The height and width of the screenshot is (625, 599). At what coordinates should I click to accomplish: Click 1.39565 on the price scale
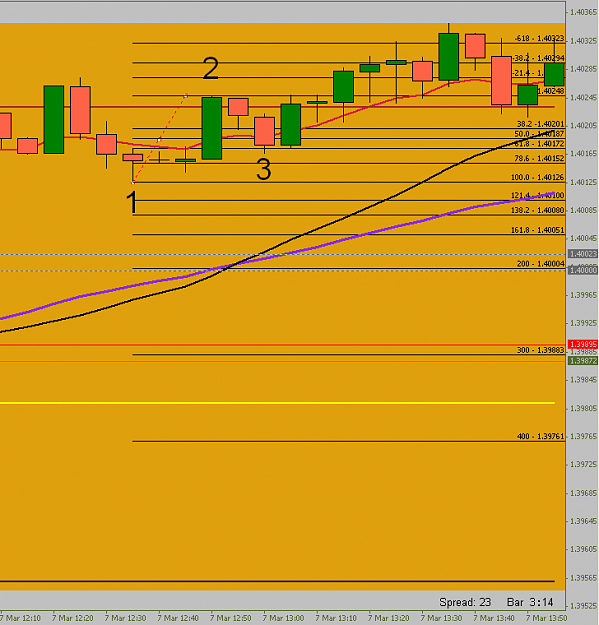tap(583, 578)
